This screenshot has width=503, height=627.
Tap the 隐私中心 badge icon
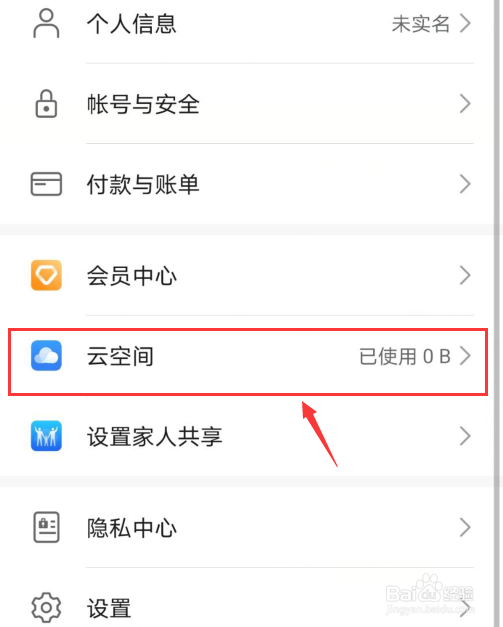pyautogui.click(x=46, y=527)
